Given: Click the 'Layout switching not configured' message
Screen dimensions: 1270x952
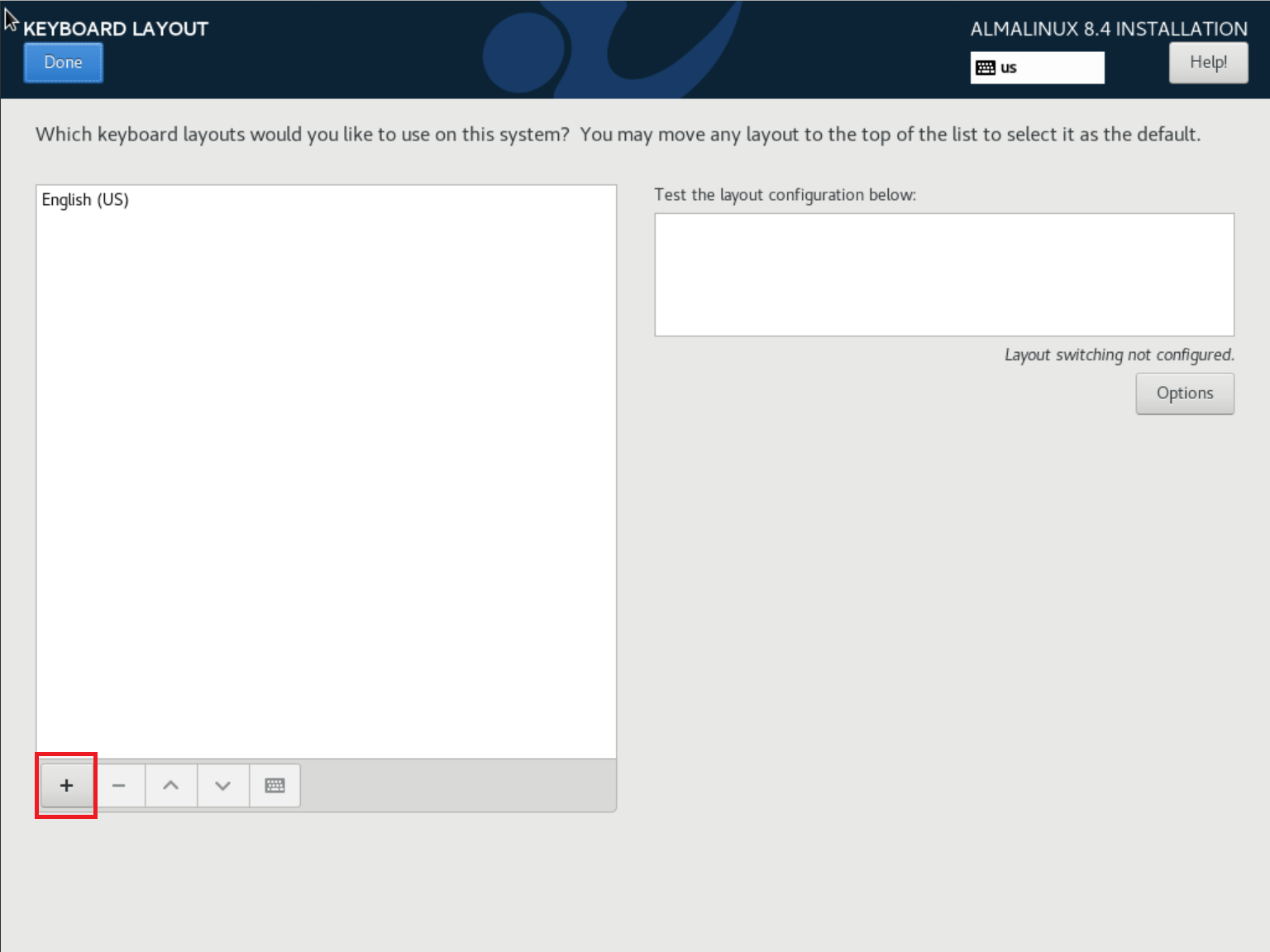Looking at the screenshot, I should point(1119,355).
